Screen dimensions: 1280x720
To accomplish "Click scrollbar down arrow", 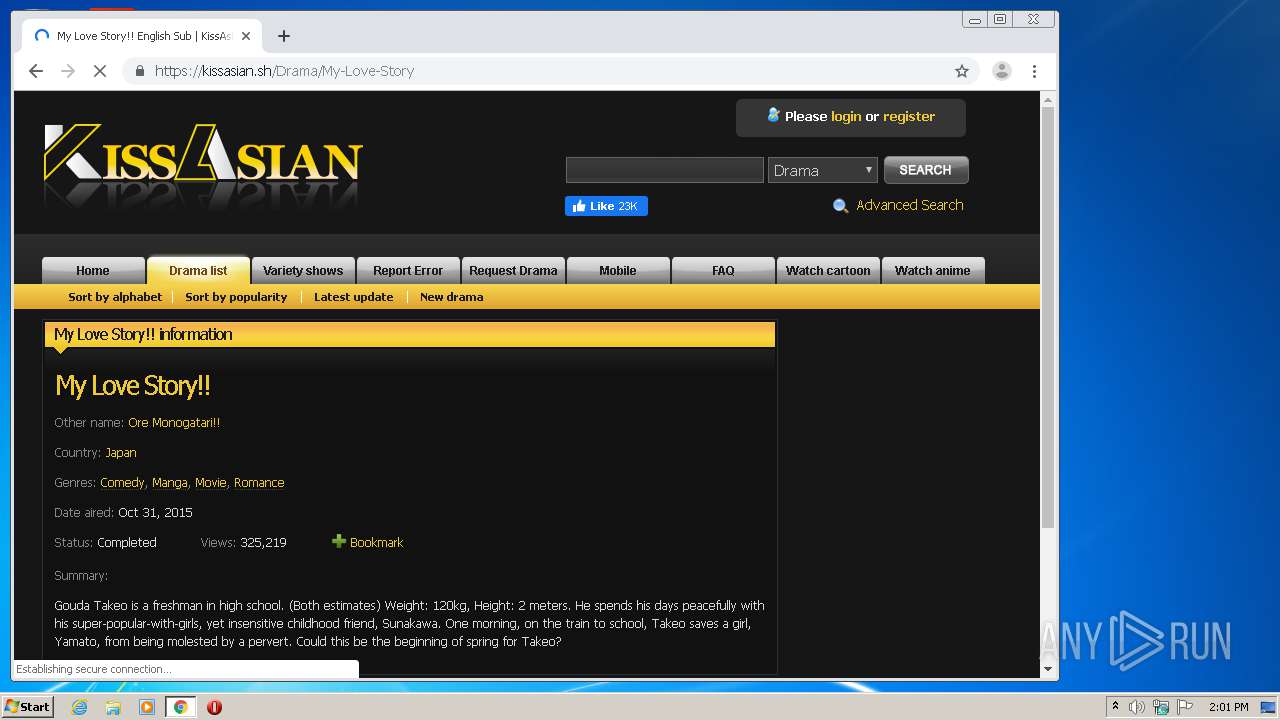I will [x=1048, y=669].
